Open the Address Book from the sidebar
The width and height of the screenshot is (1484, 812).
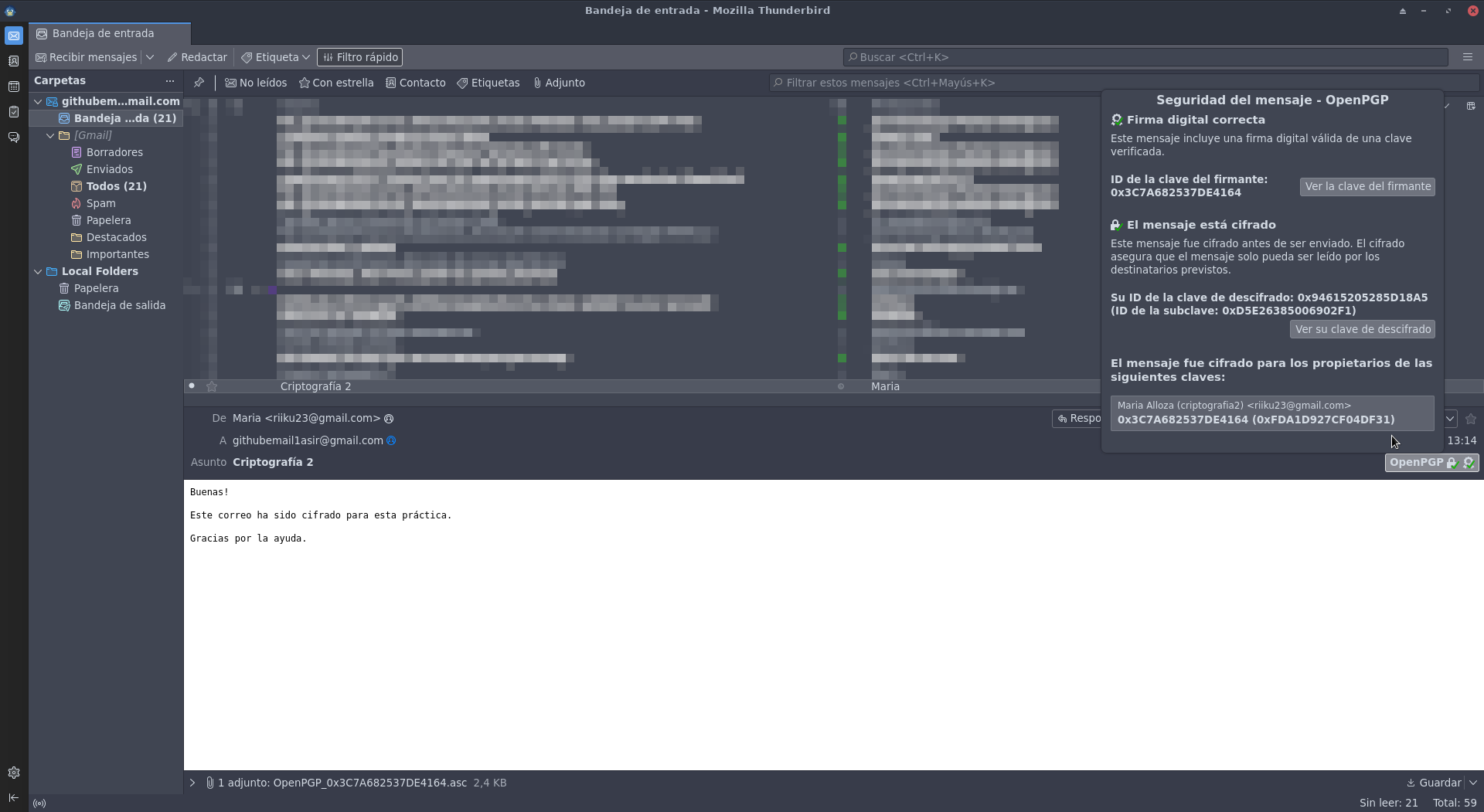tap(13, 61)
